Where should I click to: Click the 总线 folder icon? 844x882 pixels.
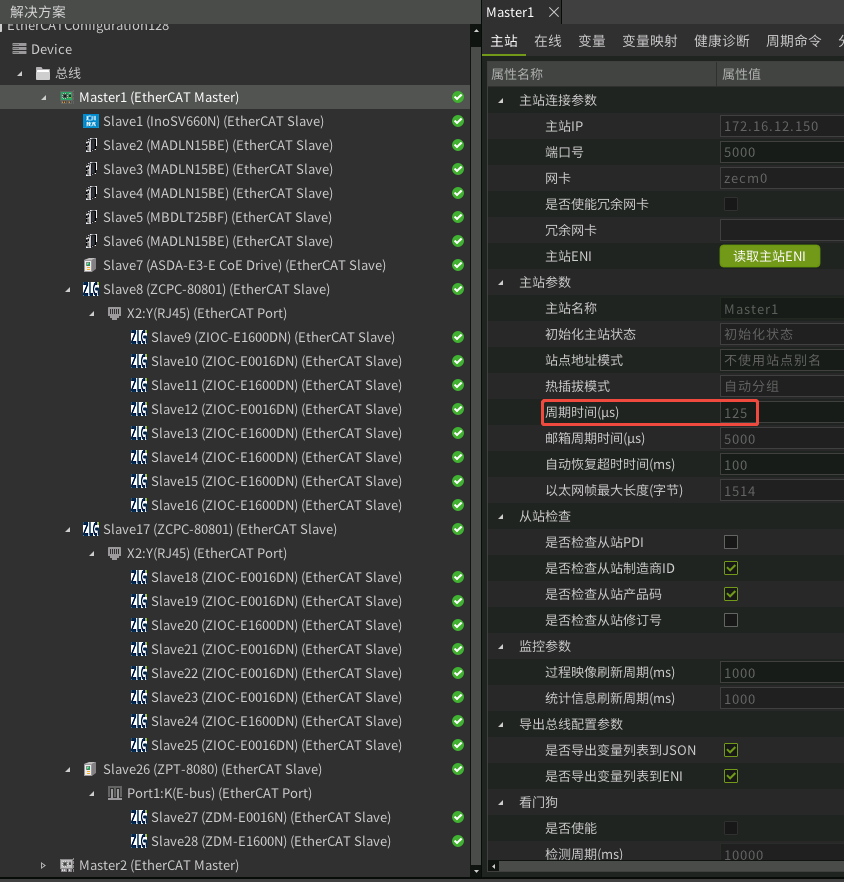pyautogui.click(x=43, y=73)
